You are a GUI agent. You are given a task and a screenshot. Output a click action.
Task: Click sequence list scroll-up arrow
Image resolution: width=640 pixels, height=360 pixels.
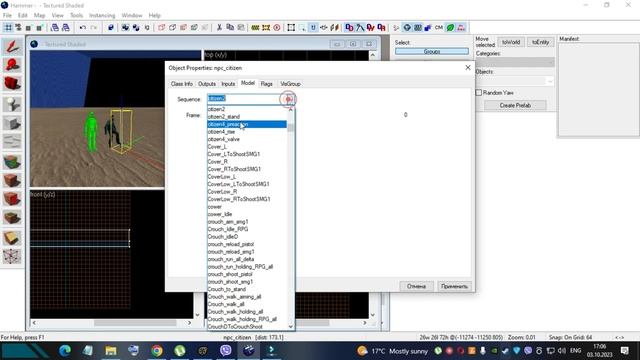pos(291,109)
